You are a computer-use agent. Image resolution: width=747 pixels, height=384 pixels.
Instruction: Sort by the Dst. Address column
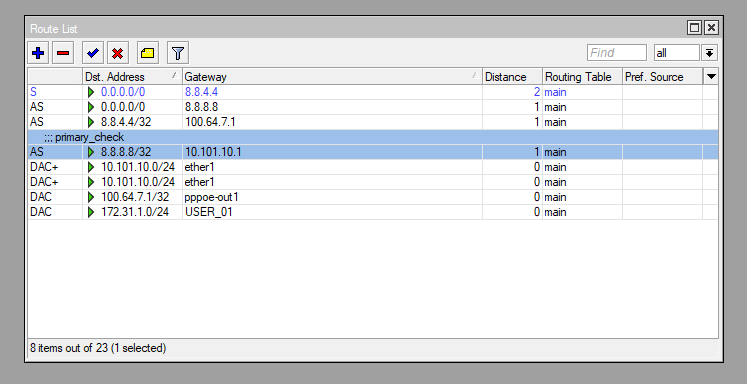pos(132,77)
